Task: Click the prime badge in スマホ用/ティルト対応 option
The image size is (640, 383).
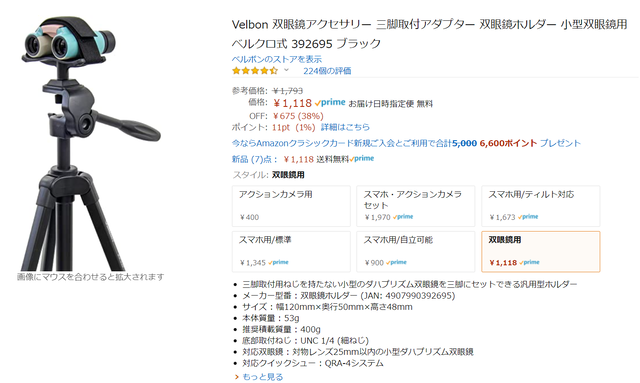Action: tap(528, 217)
